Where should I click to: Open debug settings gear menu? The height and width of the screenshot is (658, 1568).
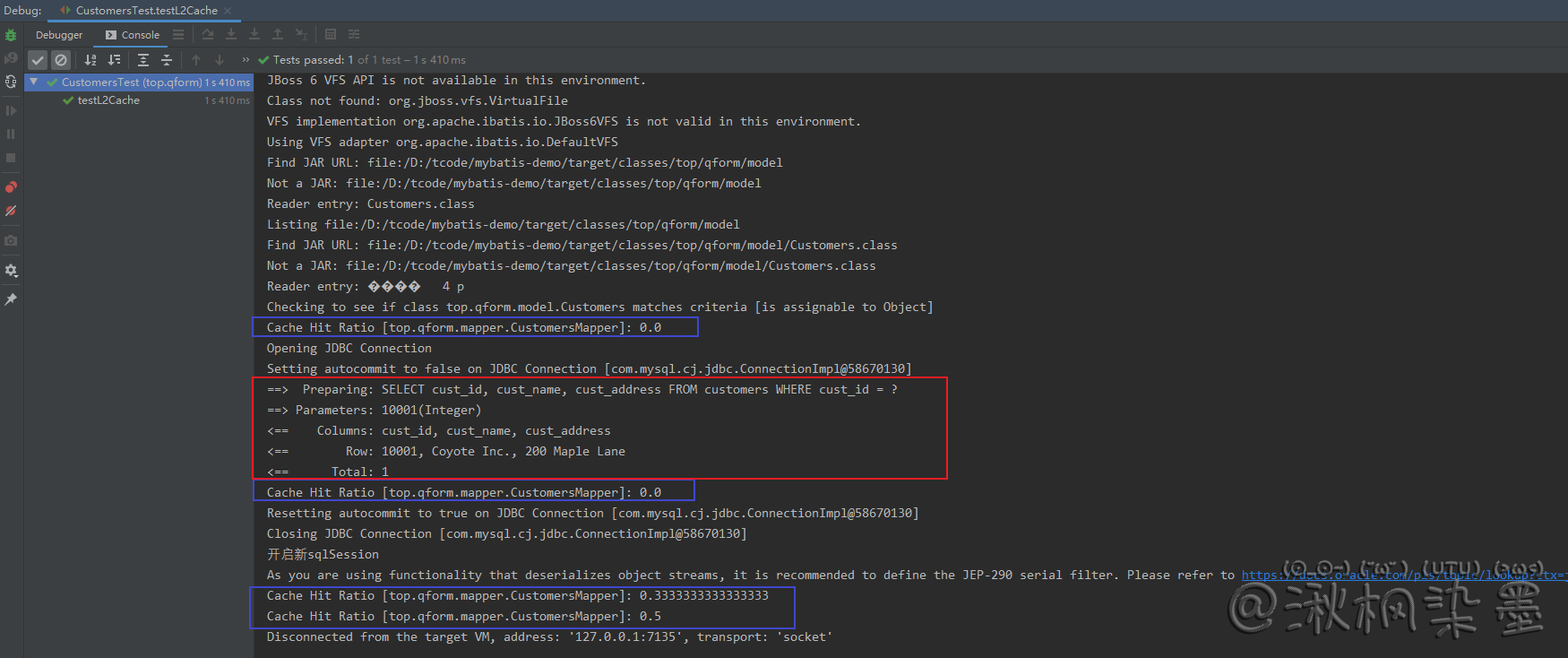(11, 271)
